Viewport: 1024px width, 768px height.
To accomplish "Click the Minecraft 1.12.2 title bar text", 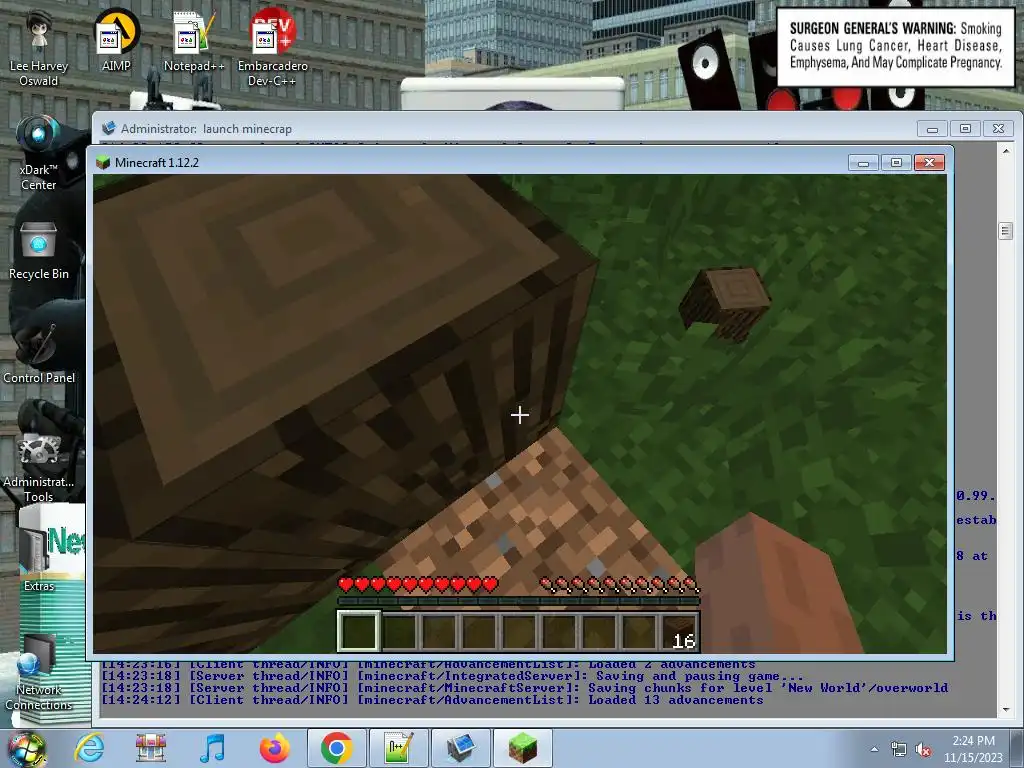I will point(157,163).
